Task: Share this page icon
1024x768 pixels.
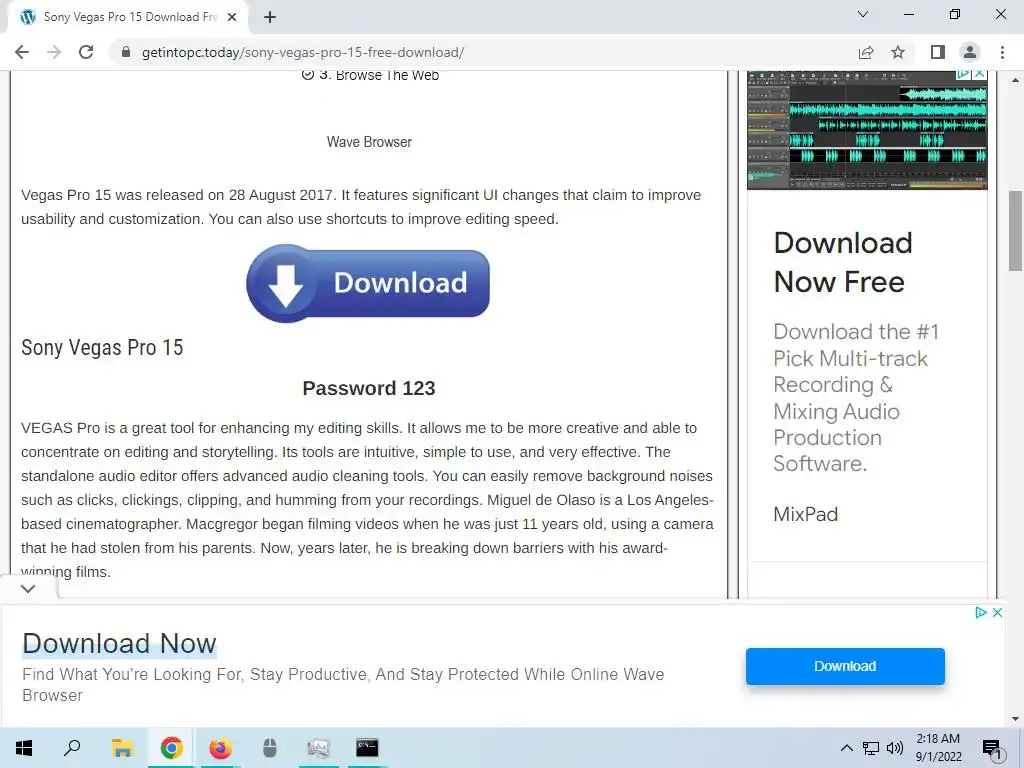Action: coord(866,52)
